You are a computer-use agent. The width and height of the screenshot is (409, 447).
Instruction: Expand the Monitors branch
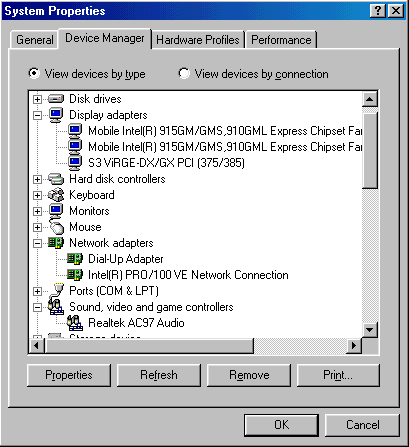[37, 211]
